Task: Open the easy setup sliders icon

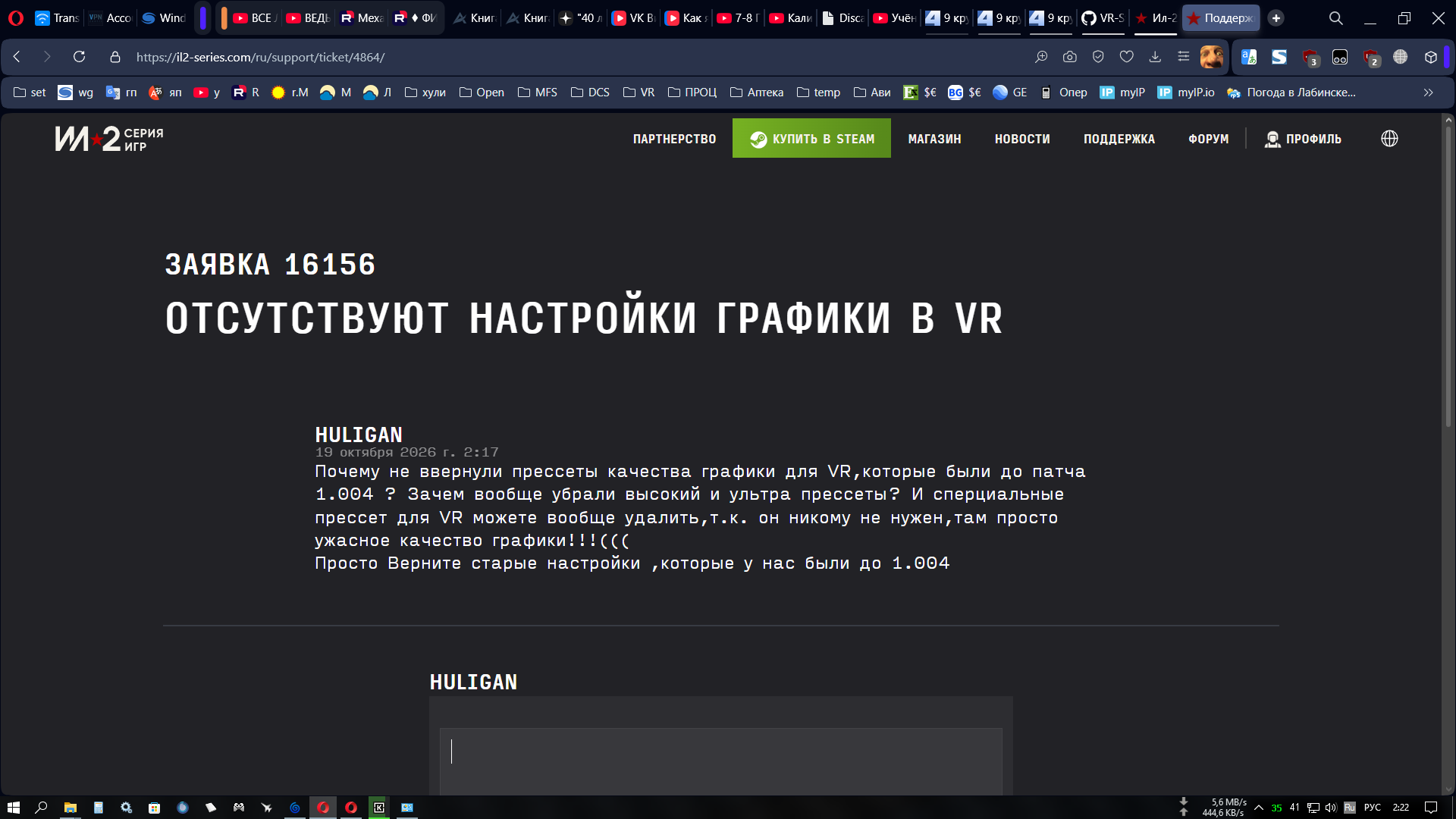Action: [x=1183, y=57]
